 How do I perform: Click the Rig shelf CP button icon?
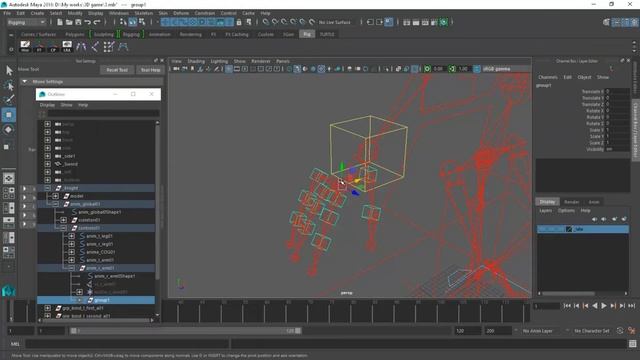point(53,47)
